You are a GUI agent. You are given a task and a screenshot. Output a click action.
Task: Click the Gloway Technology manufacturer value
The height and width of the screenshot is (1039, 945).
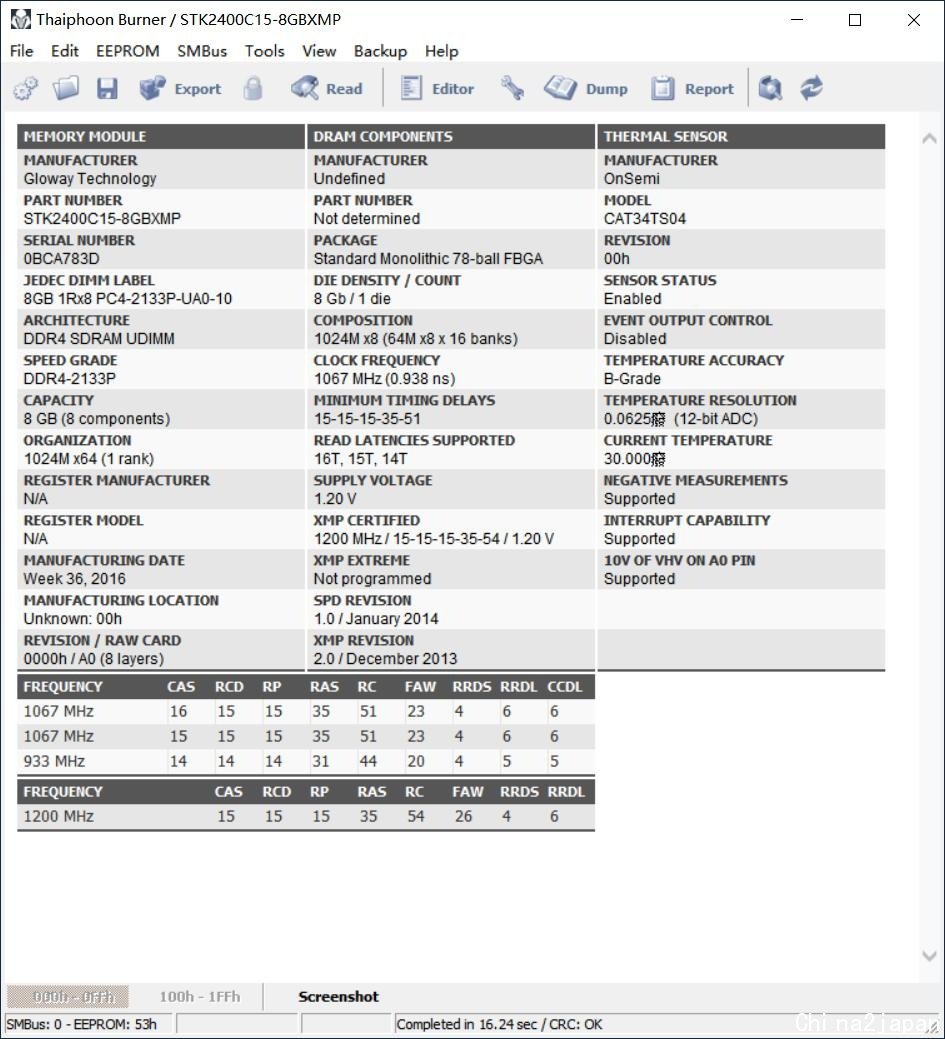pyautogui.click(x=89, y=179)
